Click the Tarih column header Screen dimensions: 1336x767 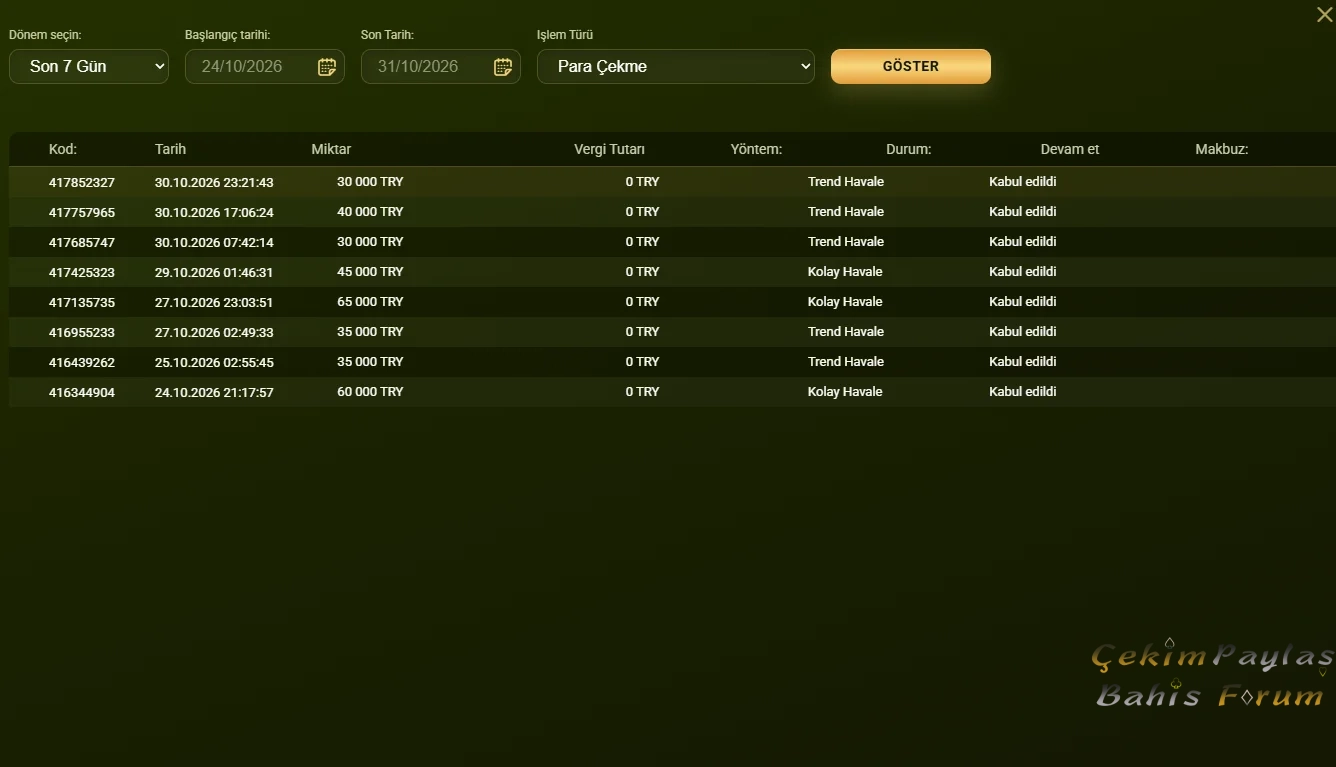(170, 149)
